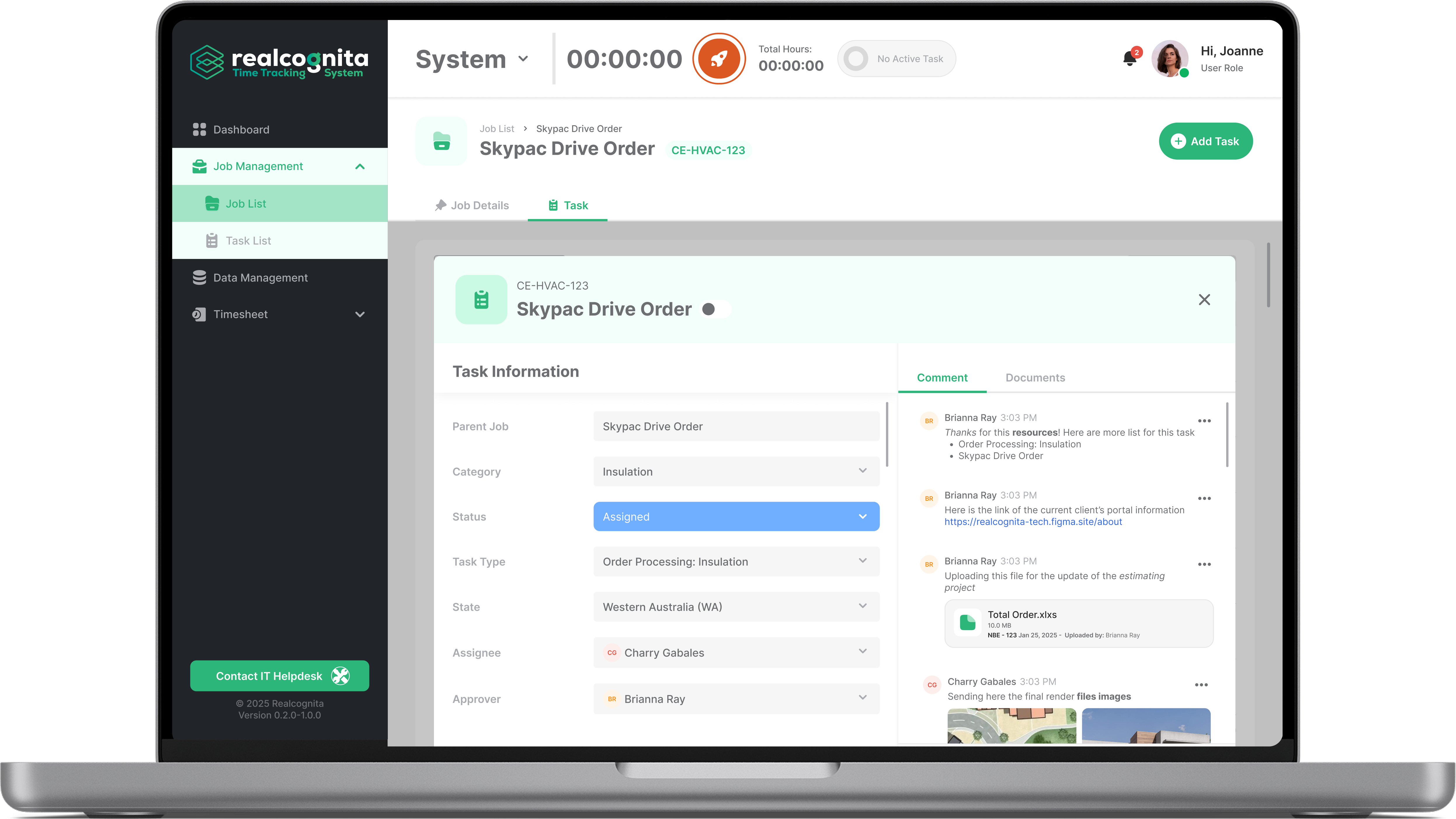This screenshot has width=1456, height=819.
Task: Click the Parent Job field
Action: pyautogui.click(x=736, y=427)
